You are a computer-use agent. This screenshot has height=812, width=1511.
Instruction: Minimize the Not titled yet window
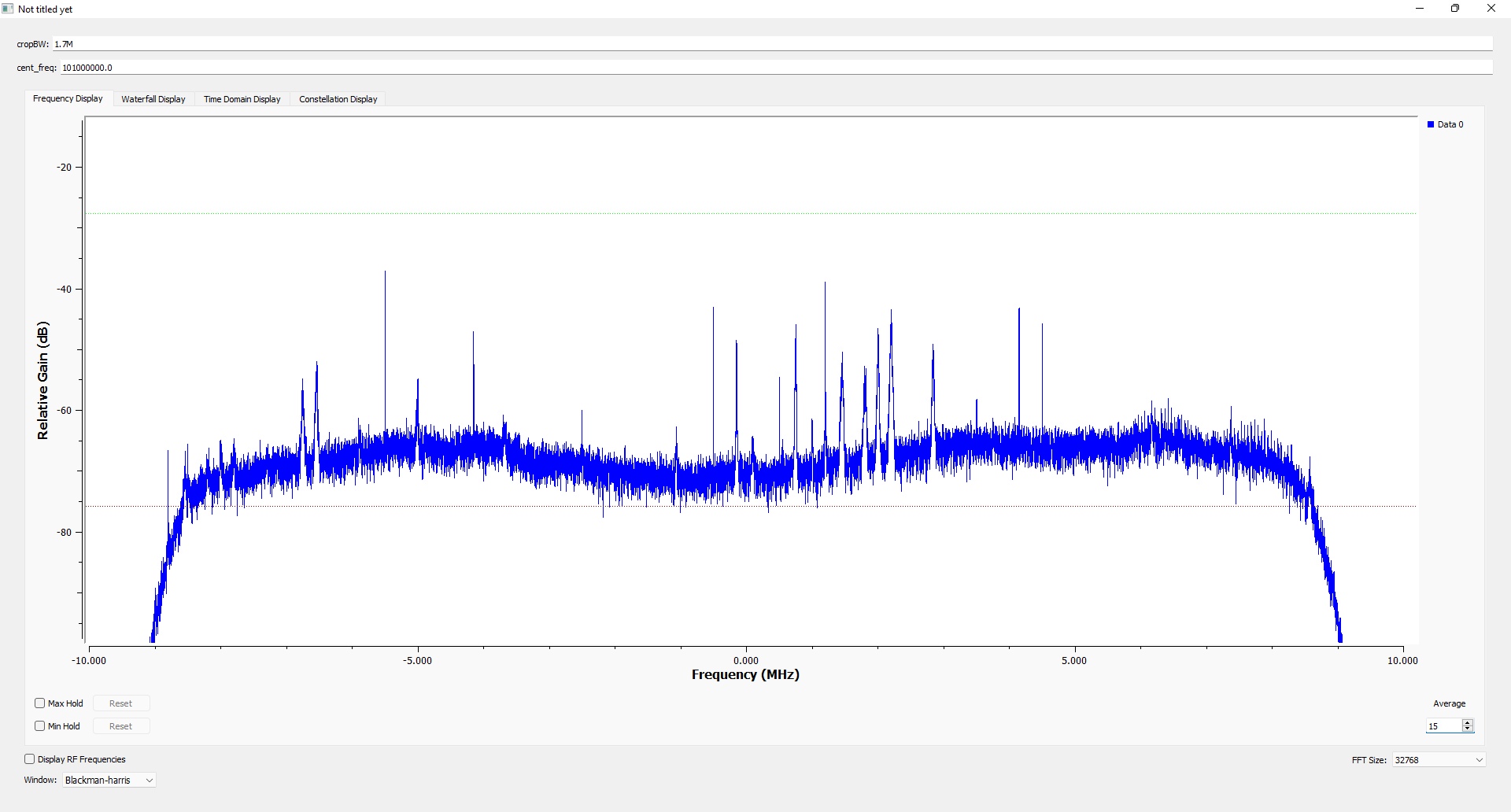point(1420,9)
